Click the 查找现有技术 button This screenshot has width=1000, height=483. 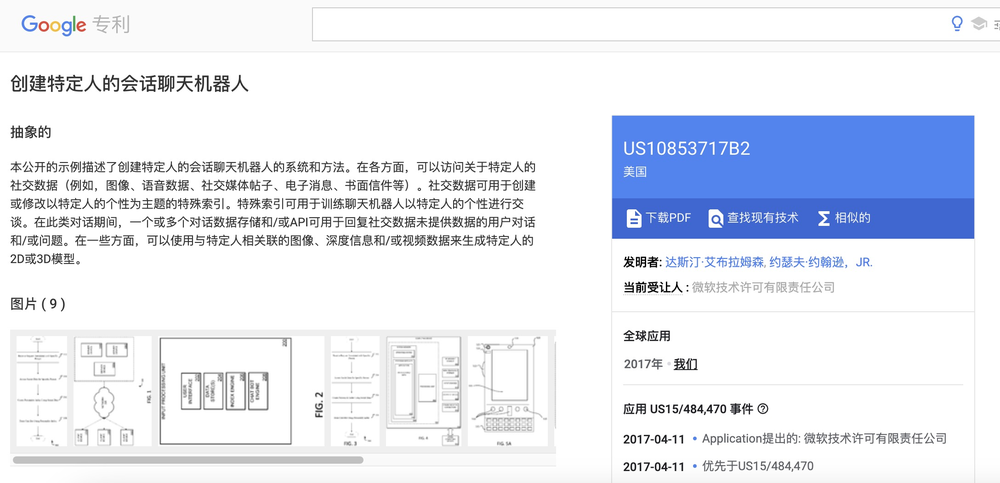tap(753, 218)
